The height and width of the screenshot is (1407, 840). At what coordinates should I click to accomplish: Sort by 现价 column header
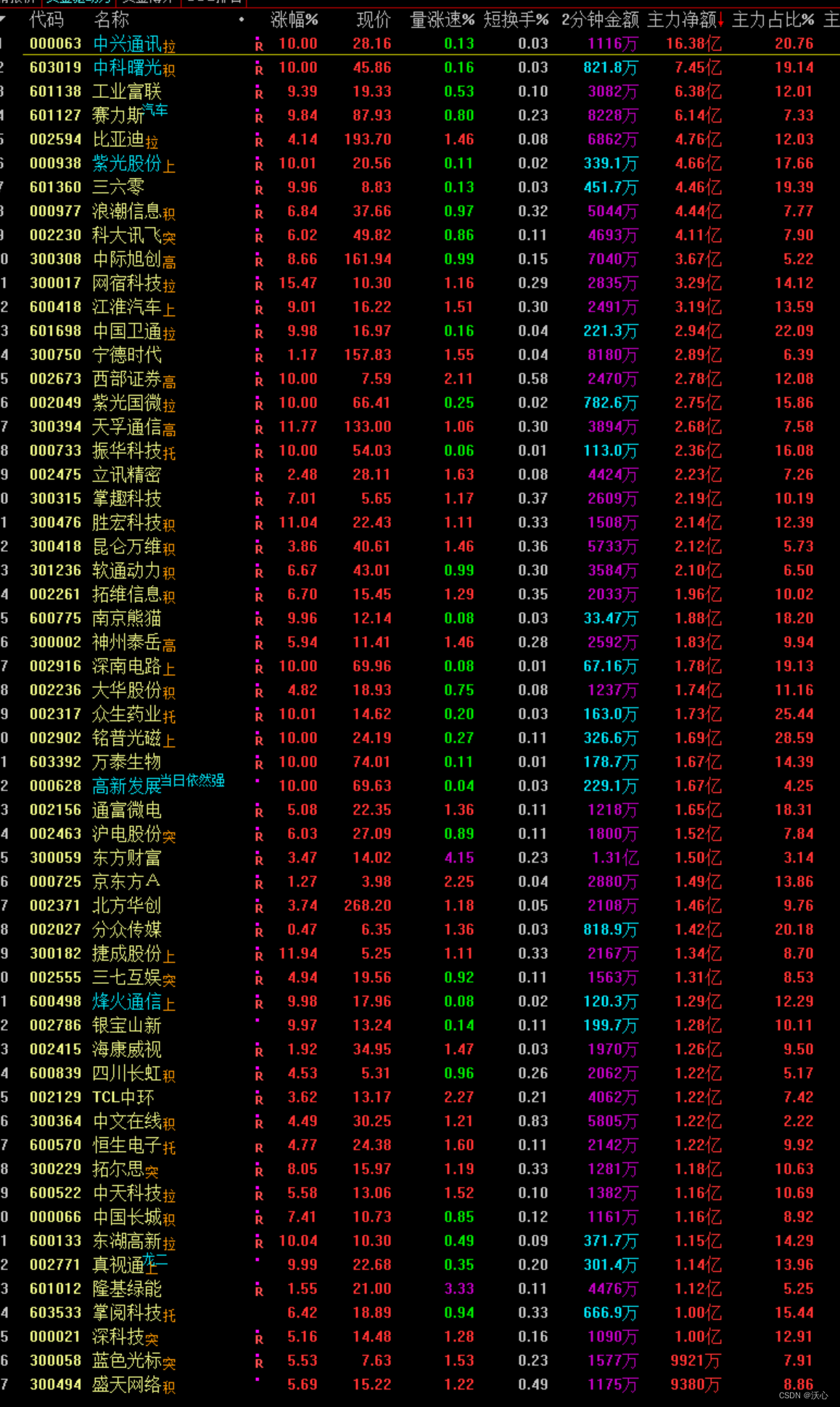pos(374,20)
